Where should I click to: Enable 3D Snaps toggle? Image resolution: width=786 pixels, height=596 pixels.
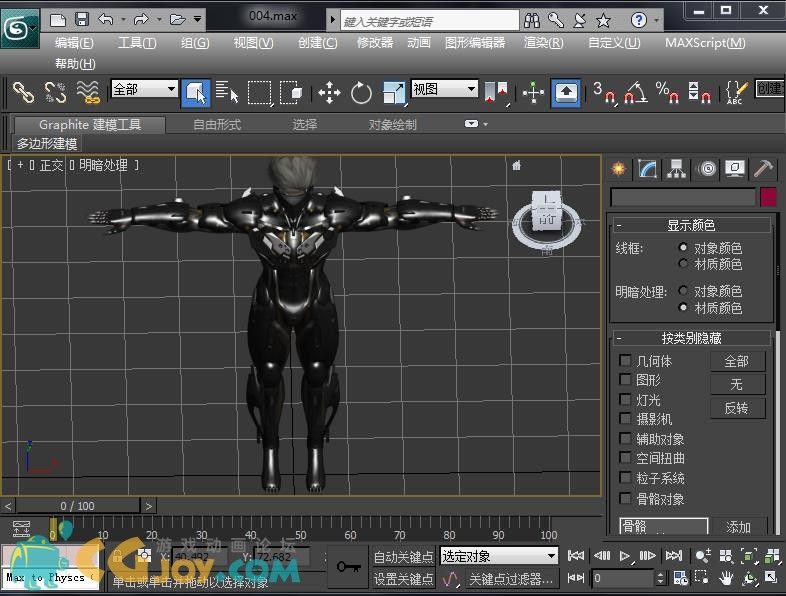coord(603,93)
